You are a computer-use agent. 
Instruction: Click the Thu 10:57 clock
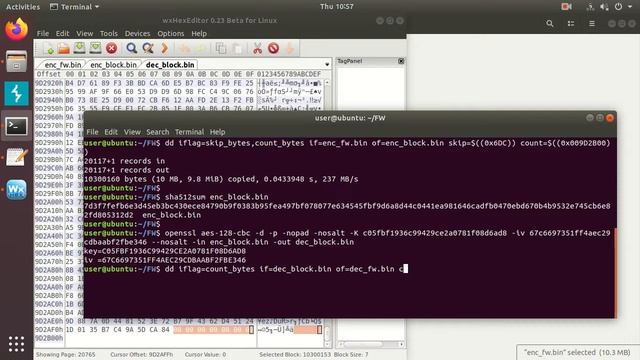337,7
